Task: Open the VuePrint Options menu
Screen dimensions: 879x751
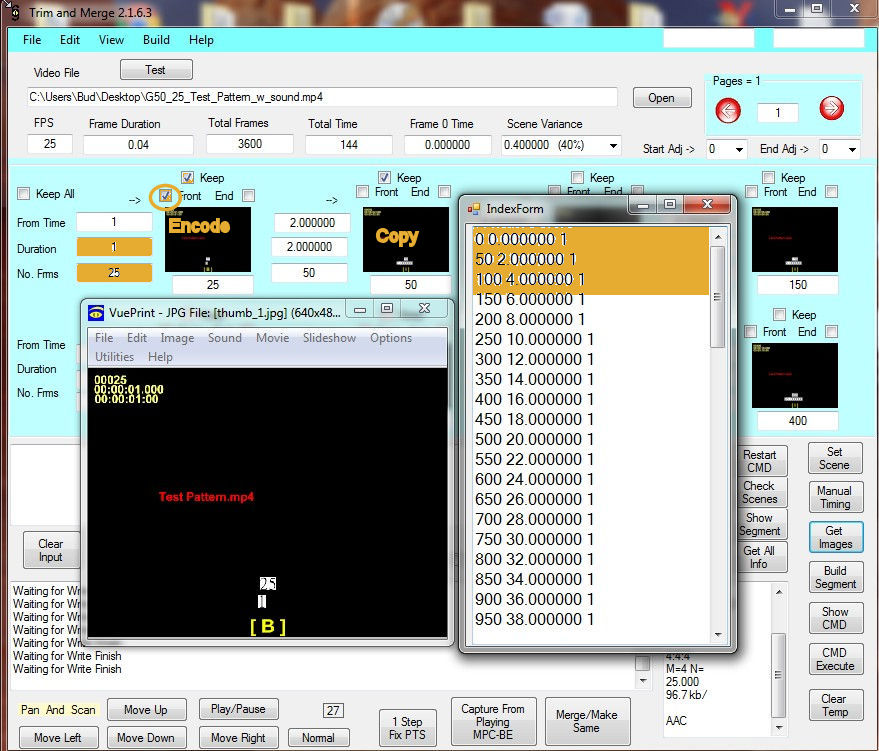Action: (x=391, y=338)
